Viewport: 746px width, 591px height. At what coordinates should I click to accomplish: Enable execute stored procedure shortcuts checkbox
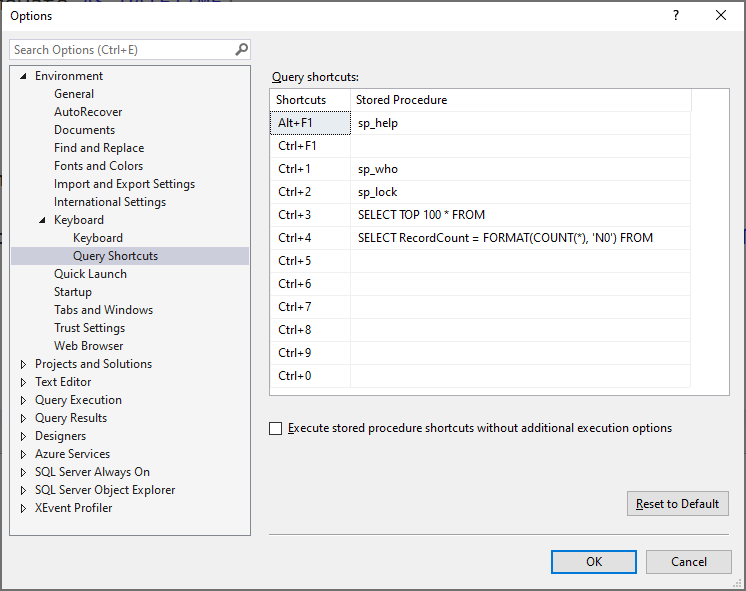(275, 428)
